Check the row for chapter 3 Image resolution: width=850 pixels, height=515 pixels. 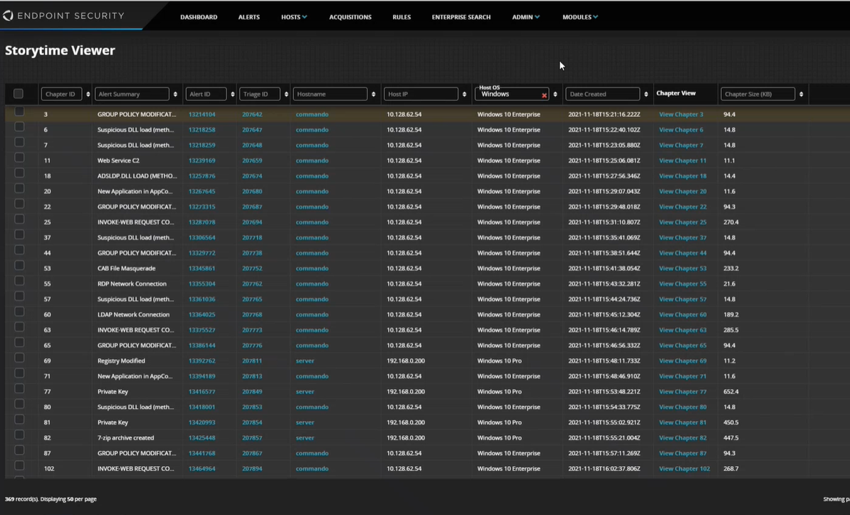pyautogui.click(x=19, y=111)
